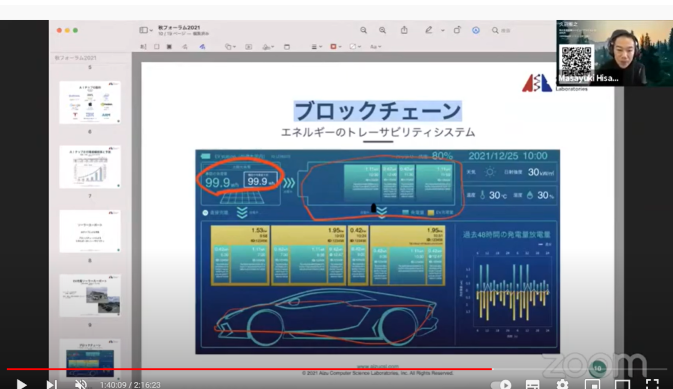Select the page 9 thumbnail with car photos
The width and height of the screenshot is (673, 389).
[90, 295]
